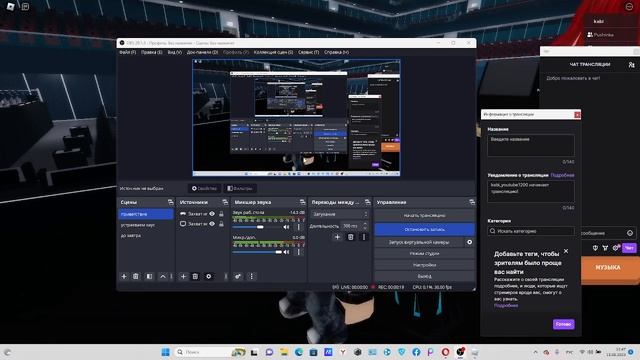Click Искать категорию search field

[x=531, y=231]
